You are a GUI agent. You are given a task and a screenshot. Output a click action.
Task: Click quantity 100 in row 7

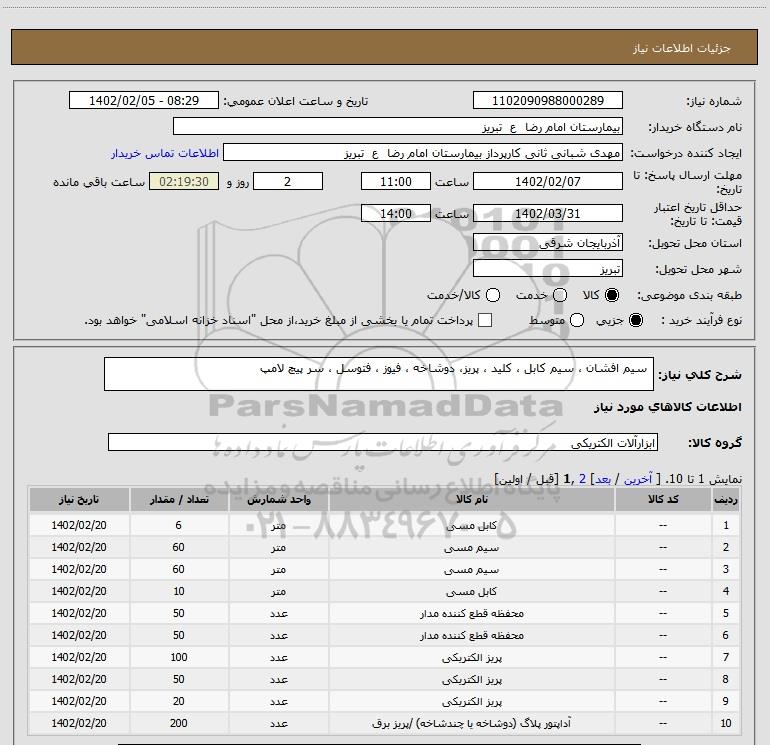pos(179,657)
